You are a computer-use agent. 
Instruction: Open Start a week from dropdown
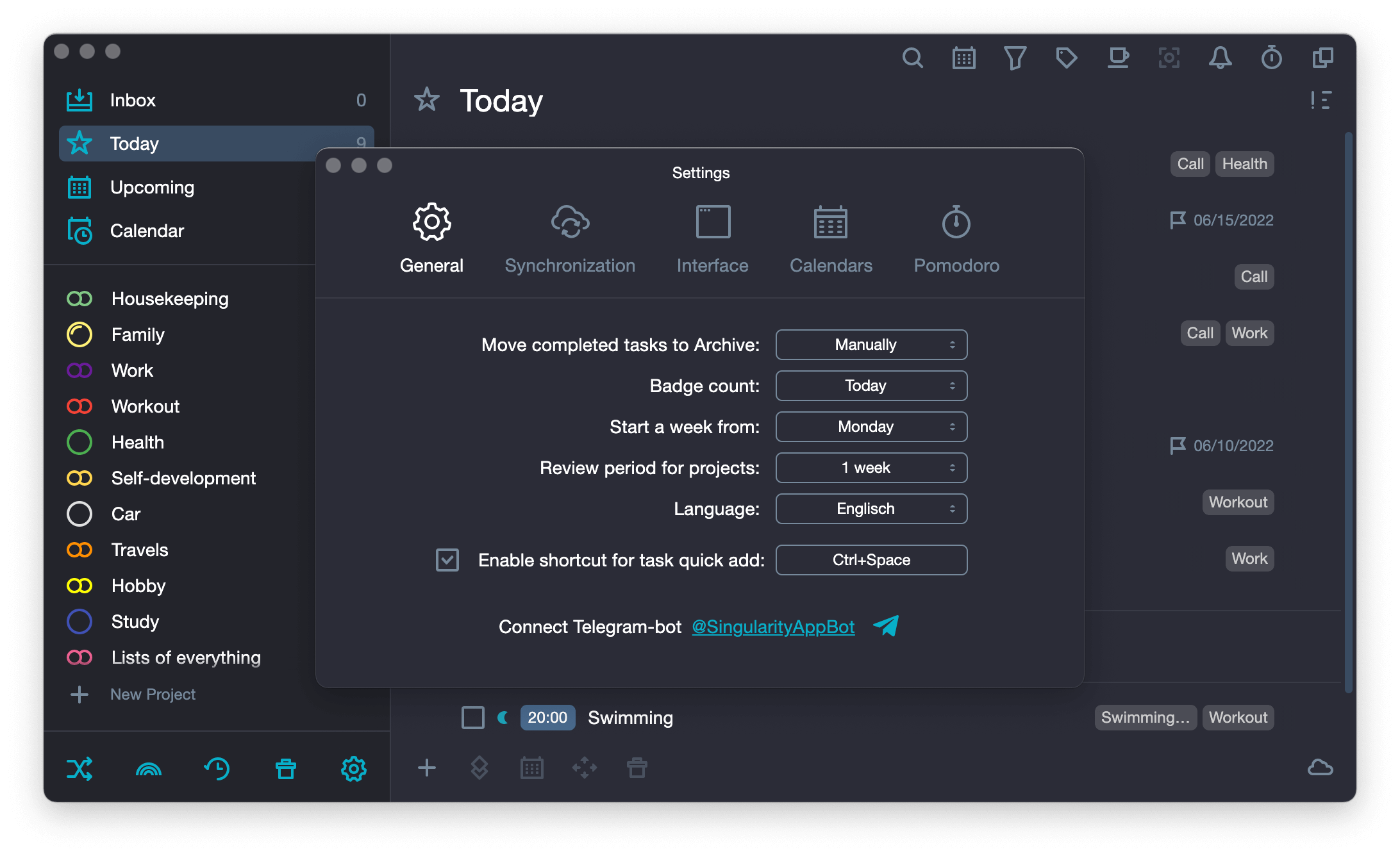(871, 427)
